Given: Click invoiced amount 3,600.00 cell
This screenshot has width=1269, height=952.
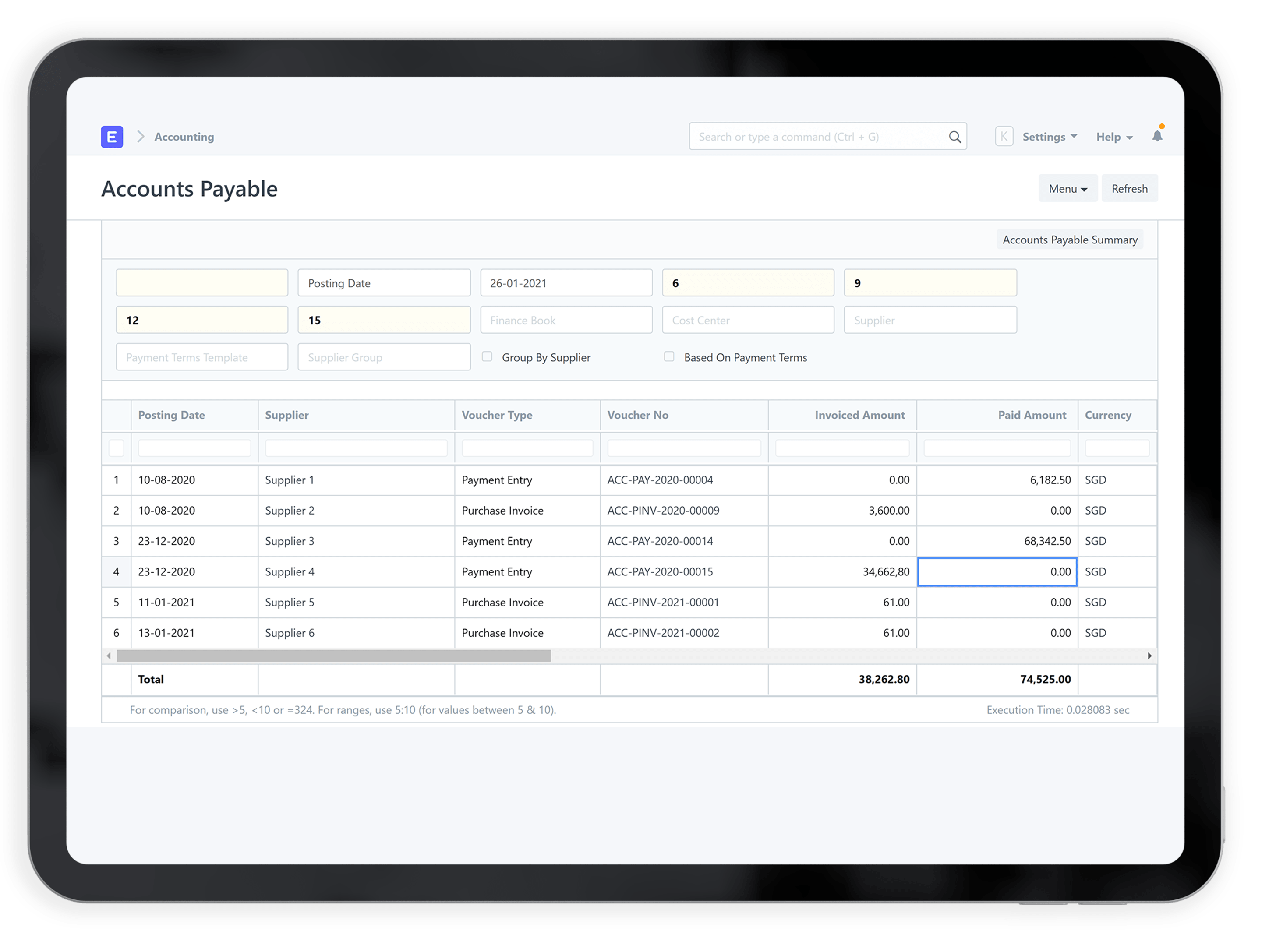Looking at the screenshot, I should point(842,511).
